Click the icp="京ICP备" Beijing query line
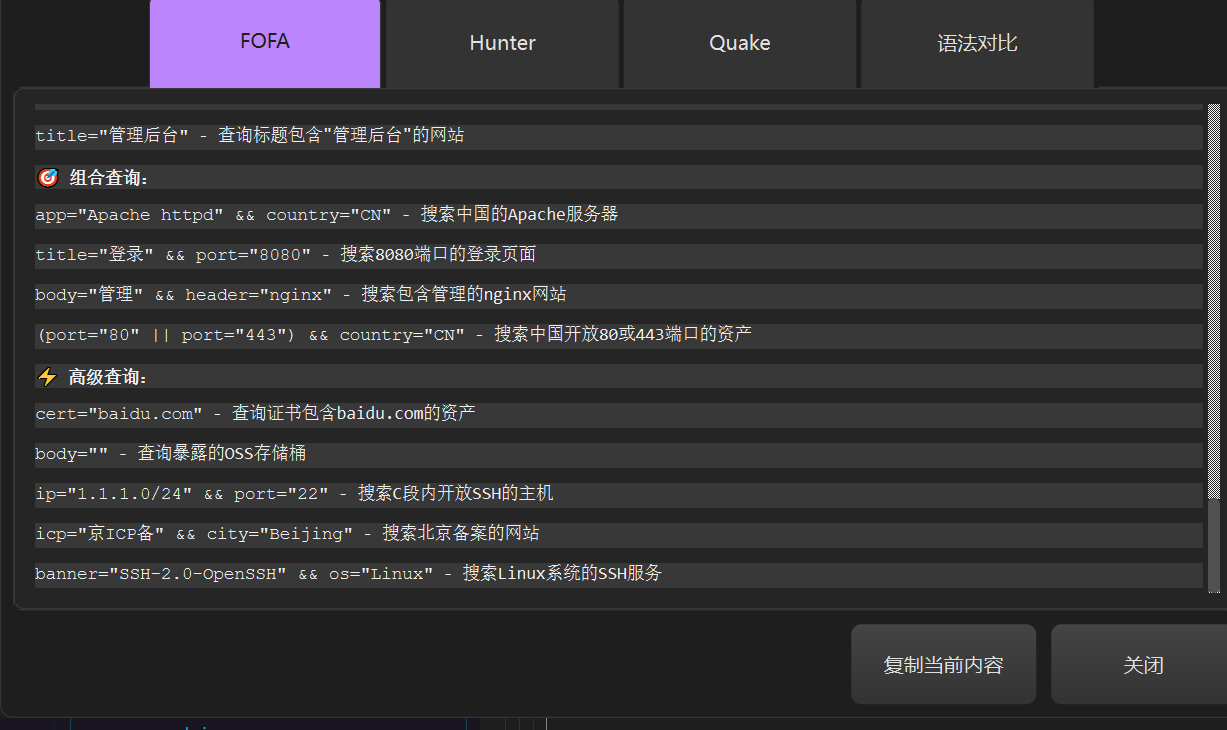Screen dimensions: 1227x730 coord(287,534)
